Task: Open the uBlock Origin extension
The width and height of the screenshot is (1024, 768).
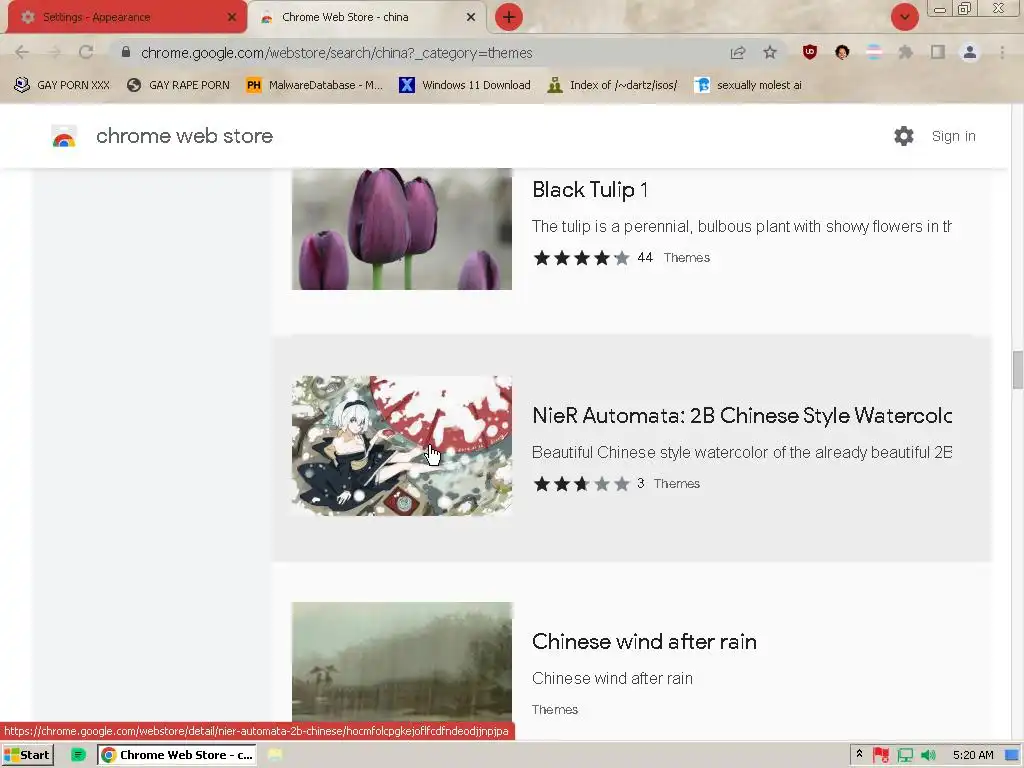Action: tap(810, 52)
